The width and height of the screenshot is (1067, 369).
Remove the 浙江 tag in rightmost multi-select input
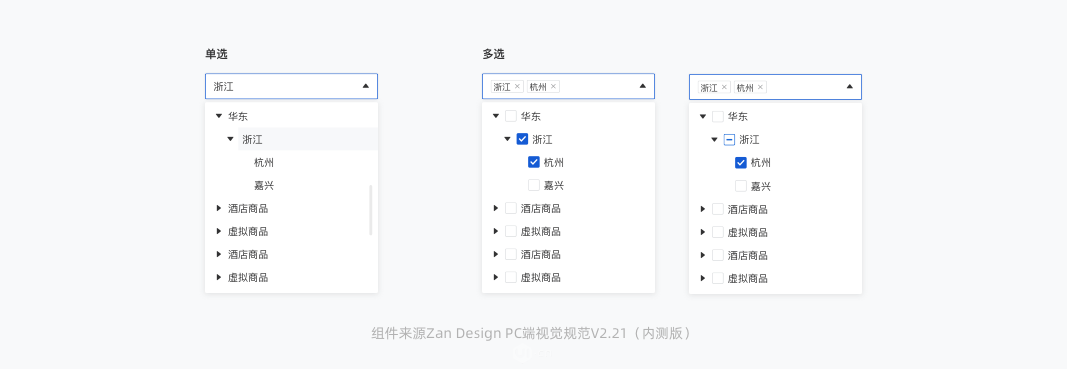click(x=724, y=87)
